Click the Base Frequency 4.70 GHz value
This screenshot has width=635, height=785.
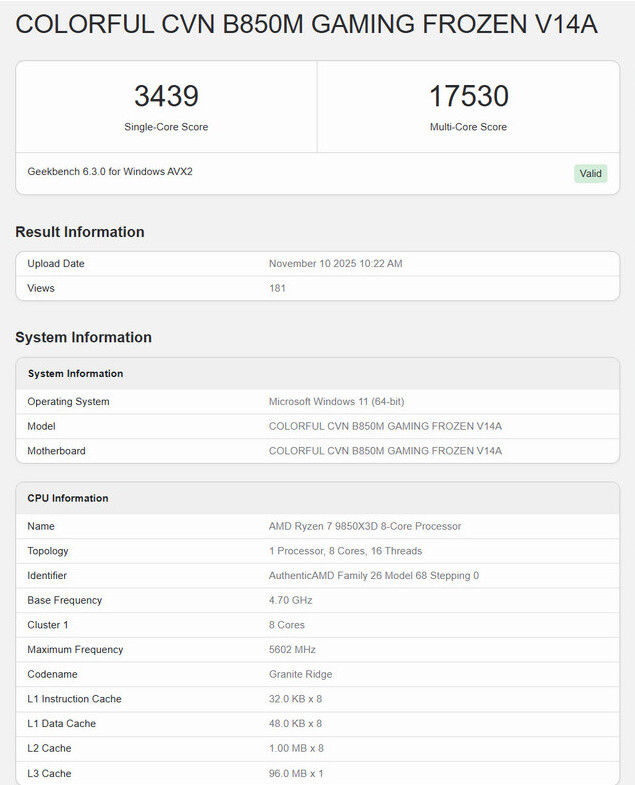290,600
